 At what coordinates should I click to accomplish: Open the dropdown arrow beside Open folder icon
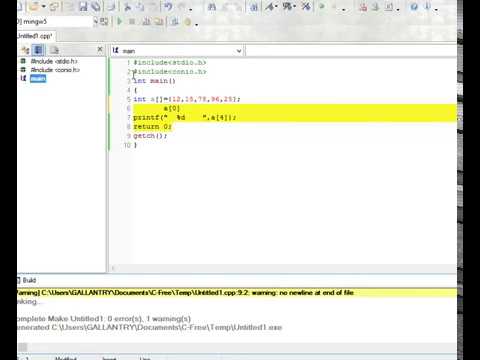[43, 6]
